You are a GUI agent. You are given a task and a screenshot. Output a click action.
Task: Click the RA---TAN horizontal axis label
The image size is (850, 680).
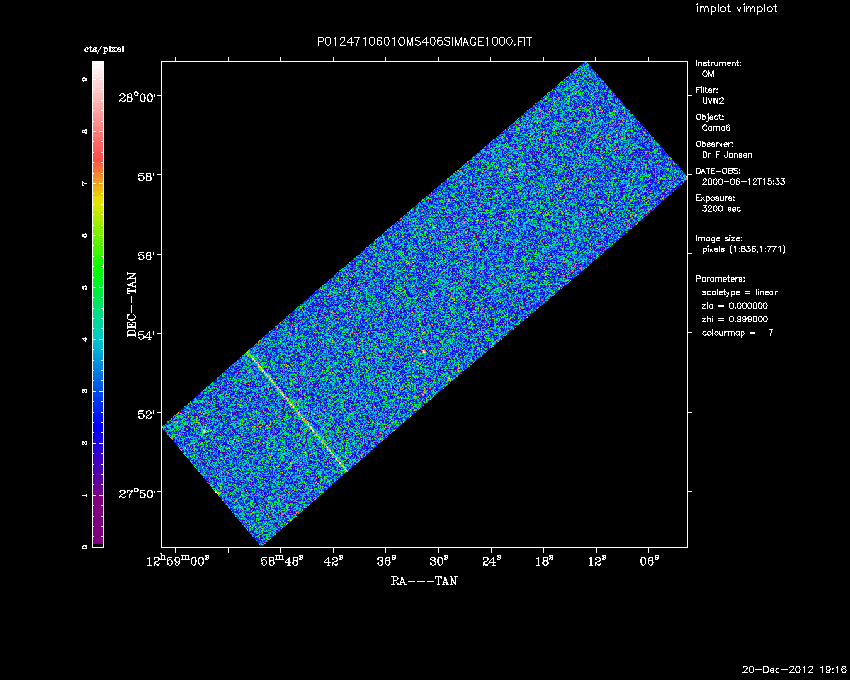pyautogui.click(x=424, y=580)
